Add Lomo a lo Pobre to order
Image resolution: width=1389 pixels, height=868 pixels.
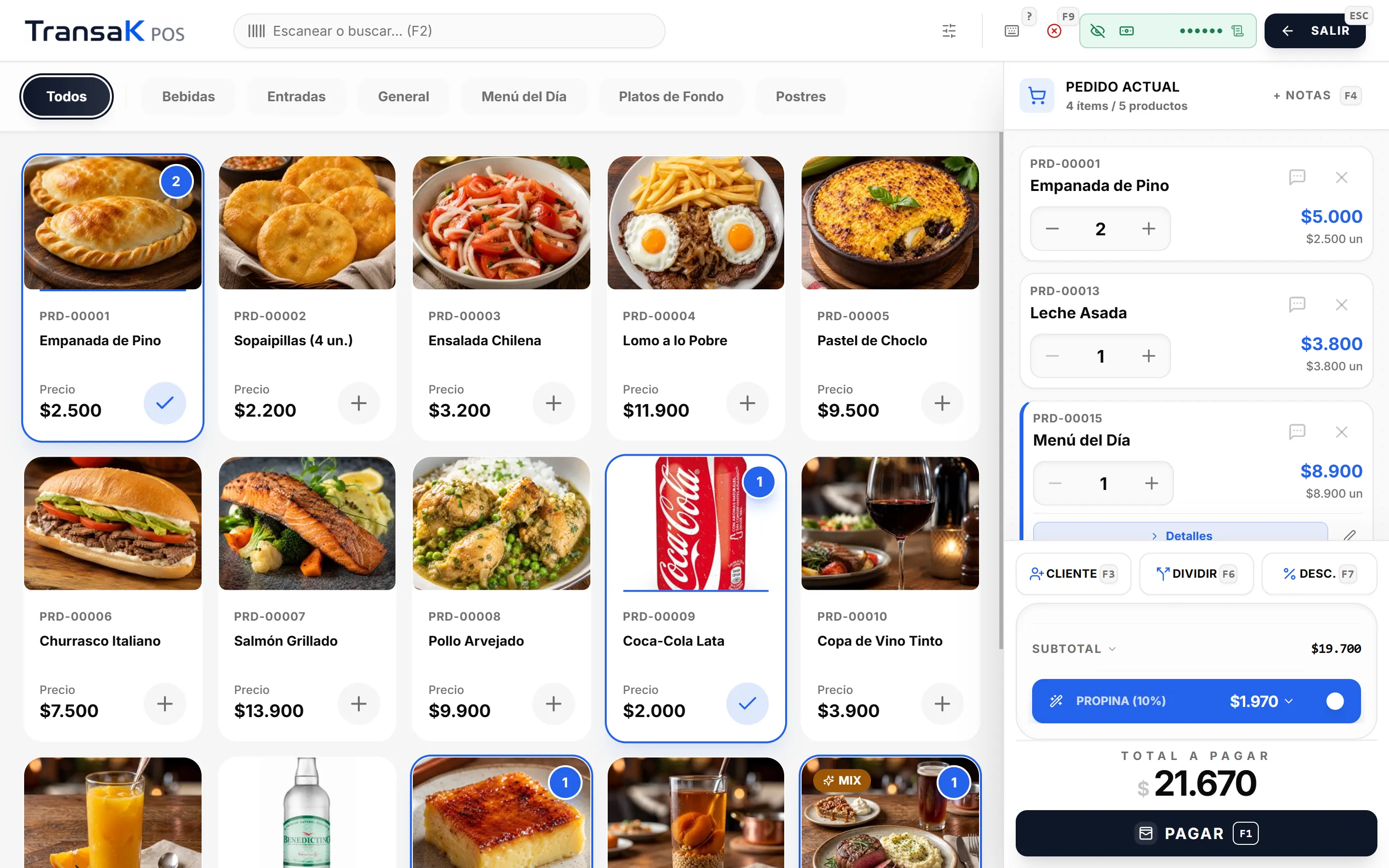[747, 403]
